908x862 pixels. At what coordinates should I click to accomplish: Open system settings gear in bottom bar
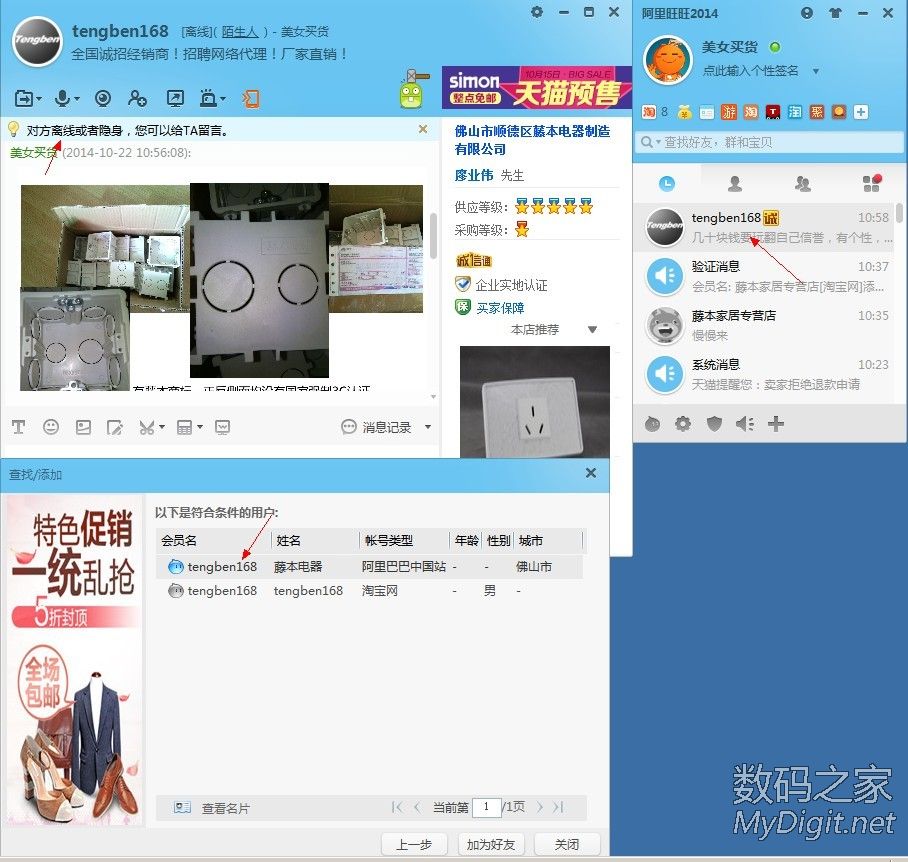(x=683, y=424)
